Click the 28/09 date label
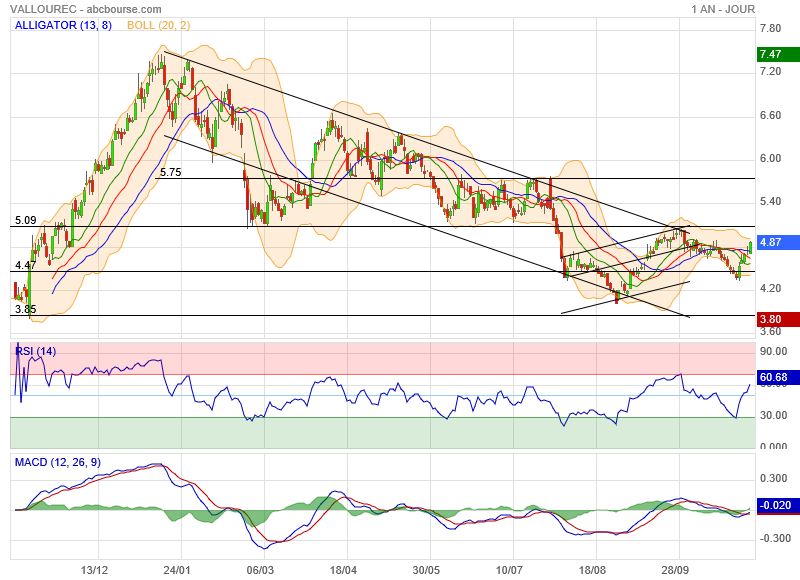 (x=676, y=570)
